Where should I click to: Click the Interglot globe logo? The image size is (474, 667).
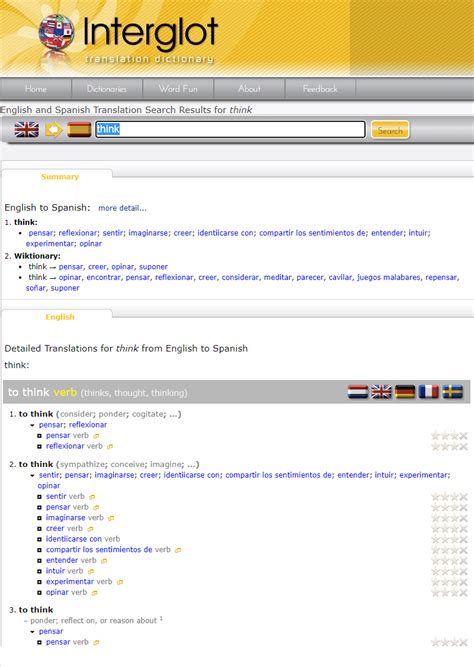pyautogui.click(x=57, y=34)
